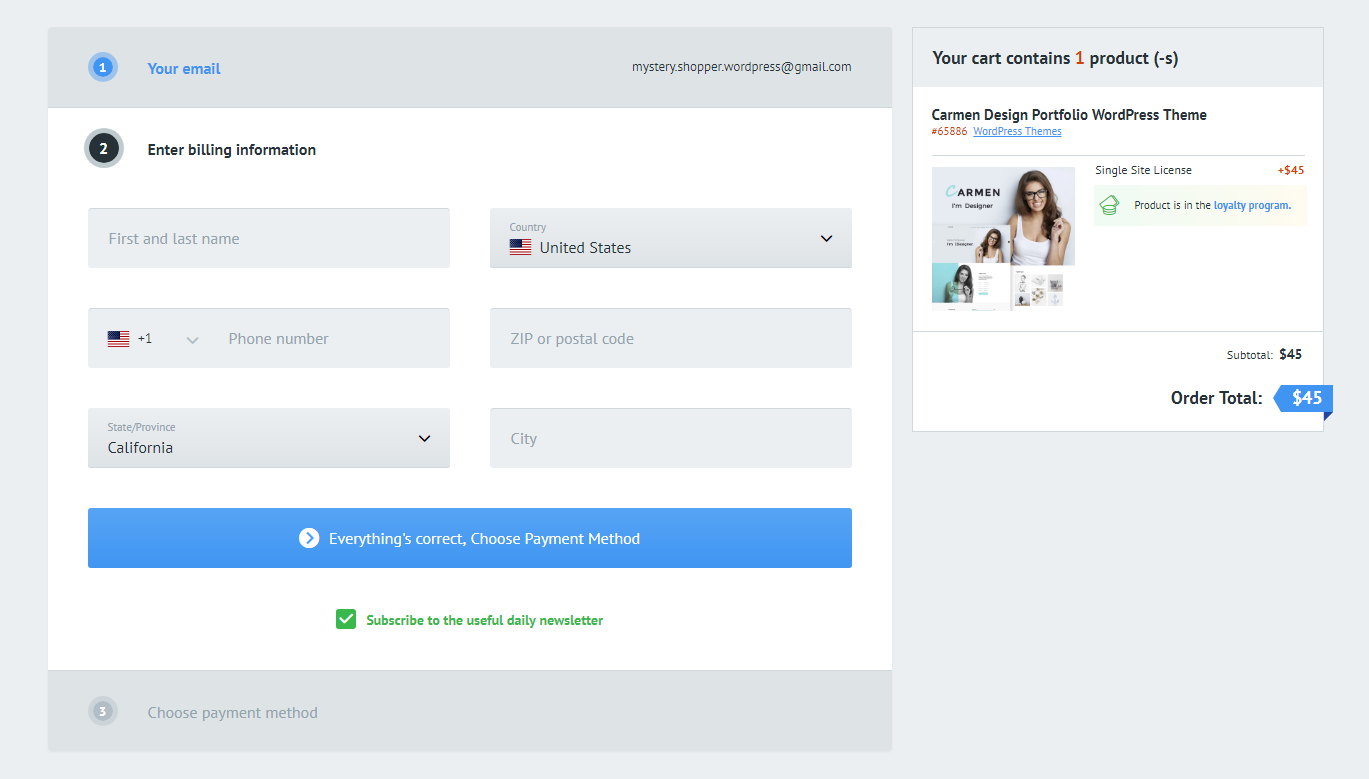Open the phone country code chevron
The image size is (1369, 779).
pos(193,340)
